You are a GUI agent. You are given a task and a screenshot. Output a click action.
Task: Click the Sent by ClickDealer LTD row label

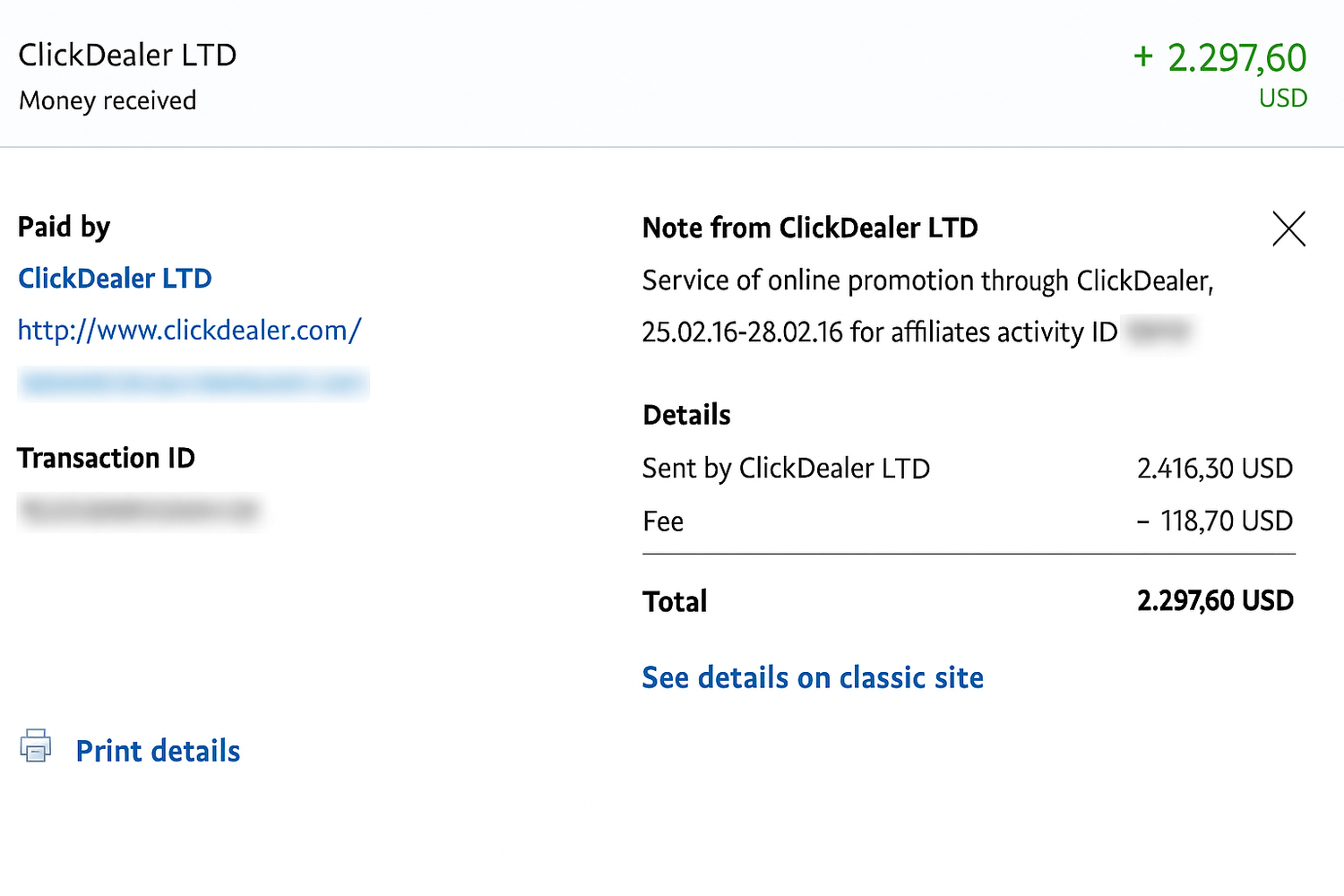pyautogui.click(x=786, y=469)
